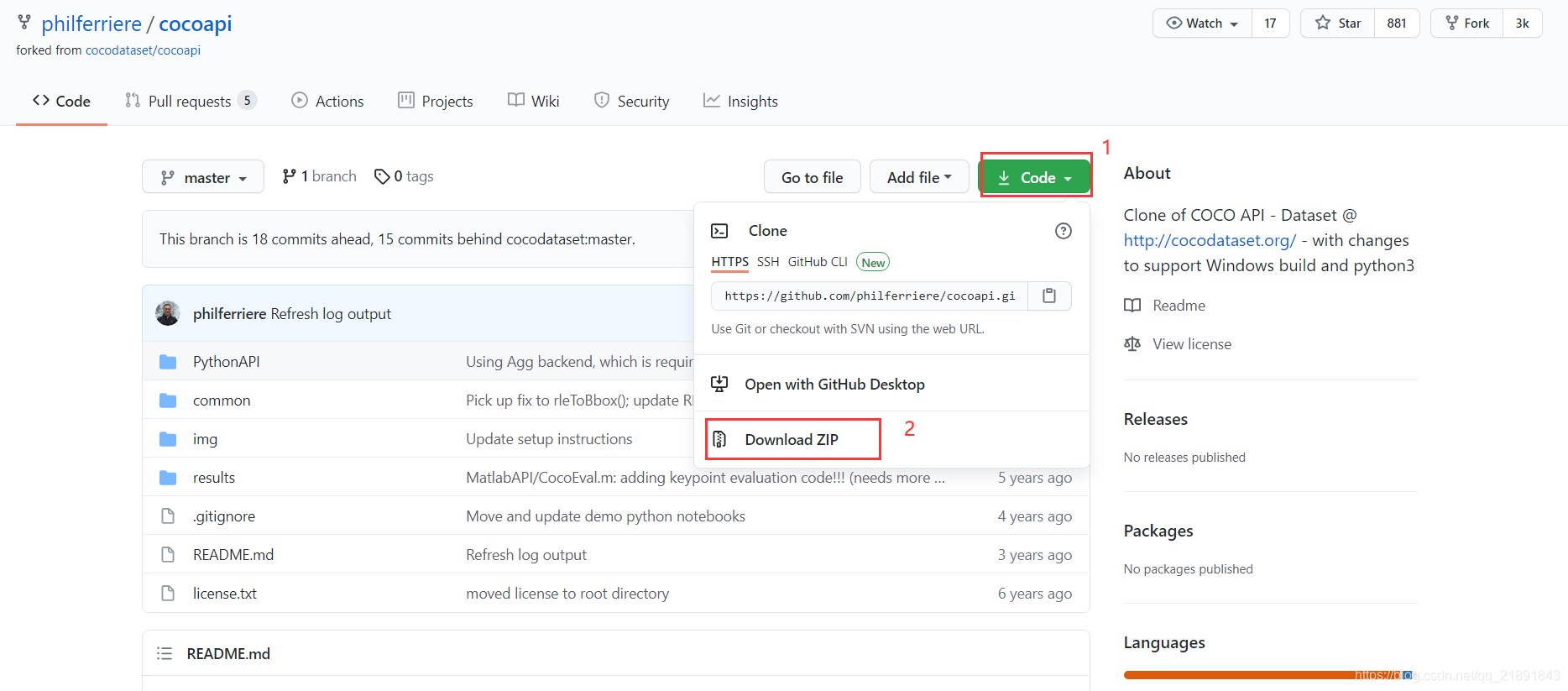
Task: Open the http://cocodataset.org/ link
Action: point(1210,240)
